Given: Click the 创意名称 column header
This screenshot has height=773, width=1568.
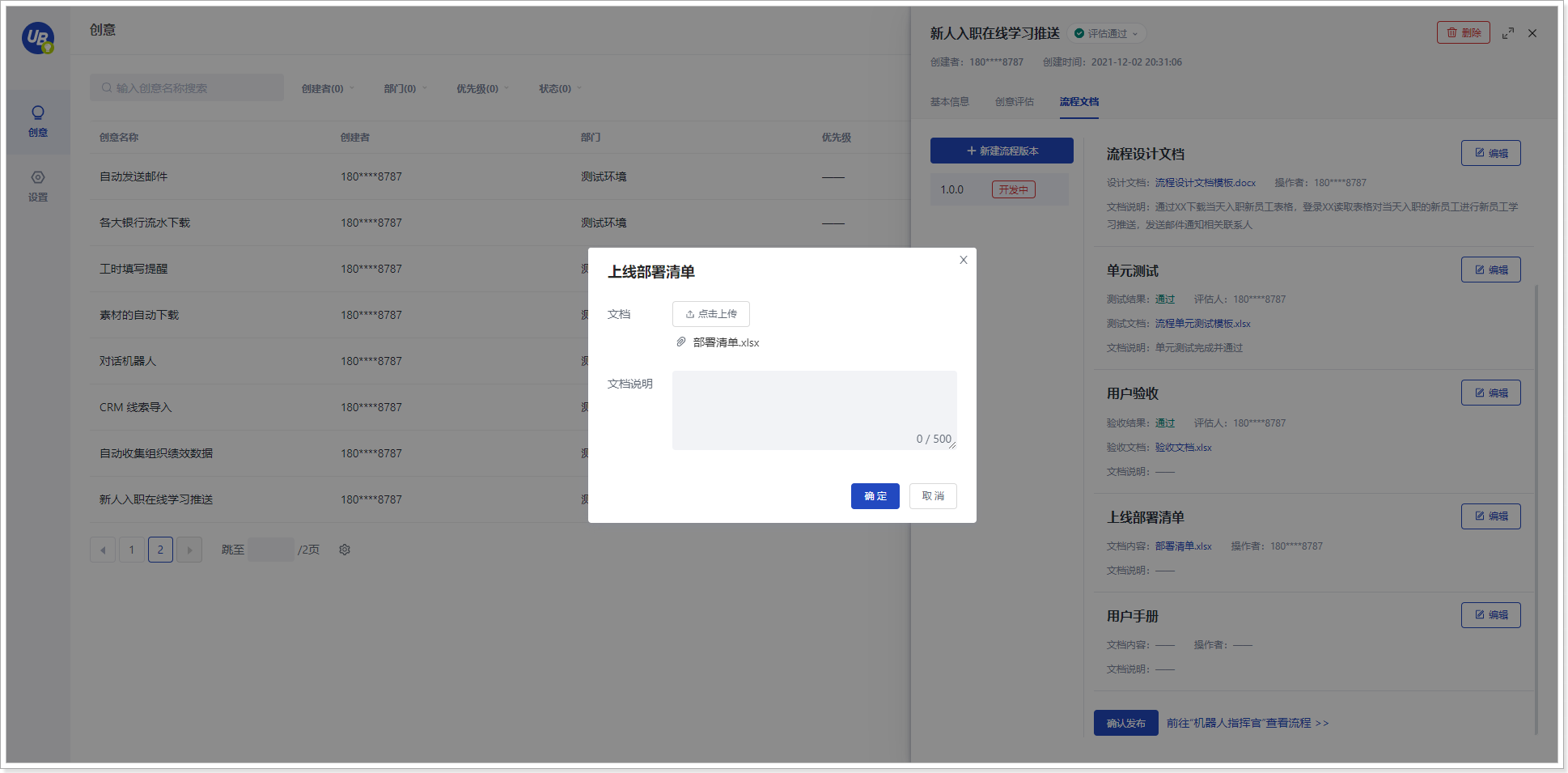Looking at the screenshot, I should (119, 138).
